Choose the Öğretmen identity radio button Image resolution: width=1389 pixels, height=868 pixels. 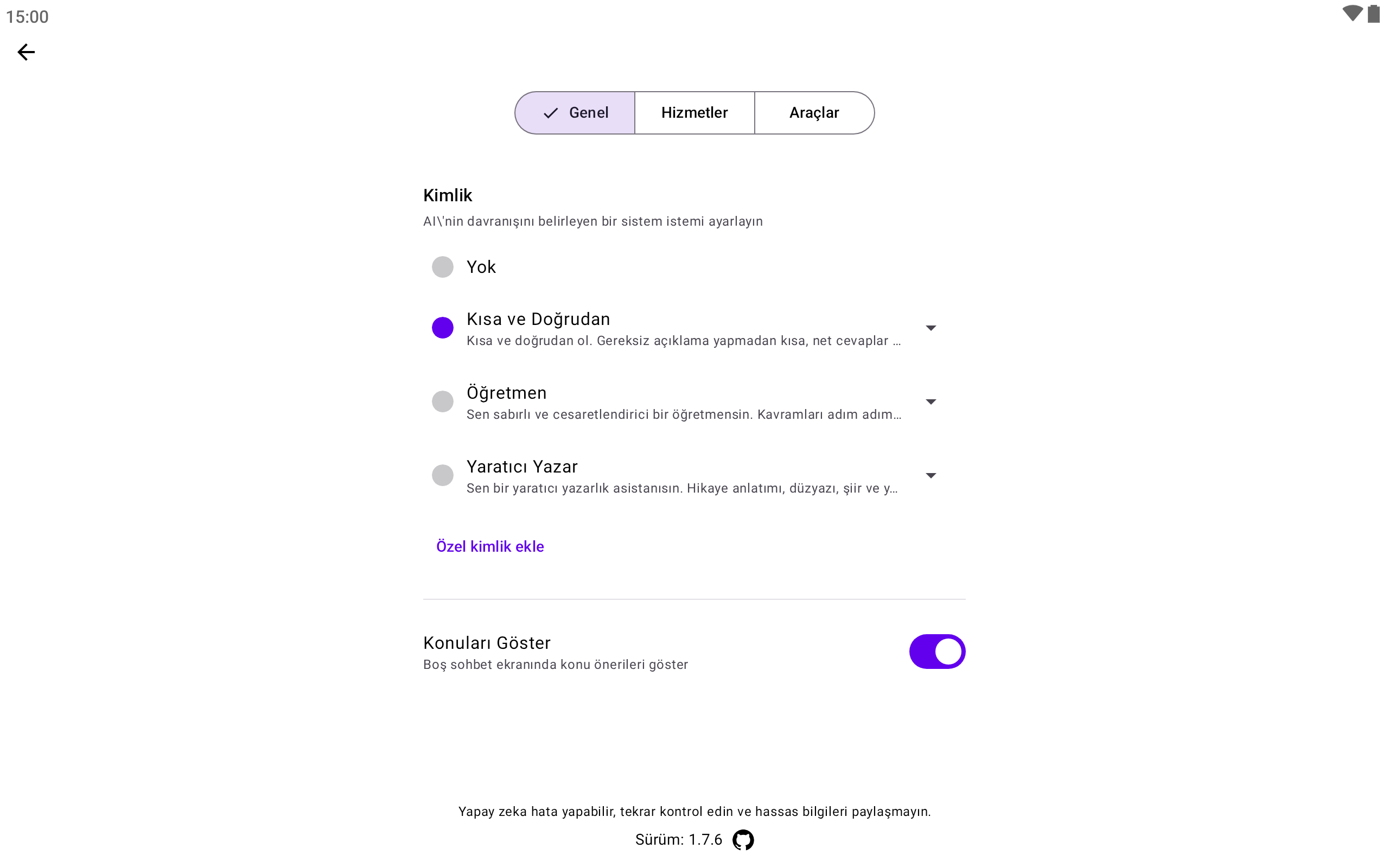point(443,401)
